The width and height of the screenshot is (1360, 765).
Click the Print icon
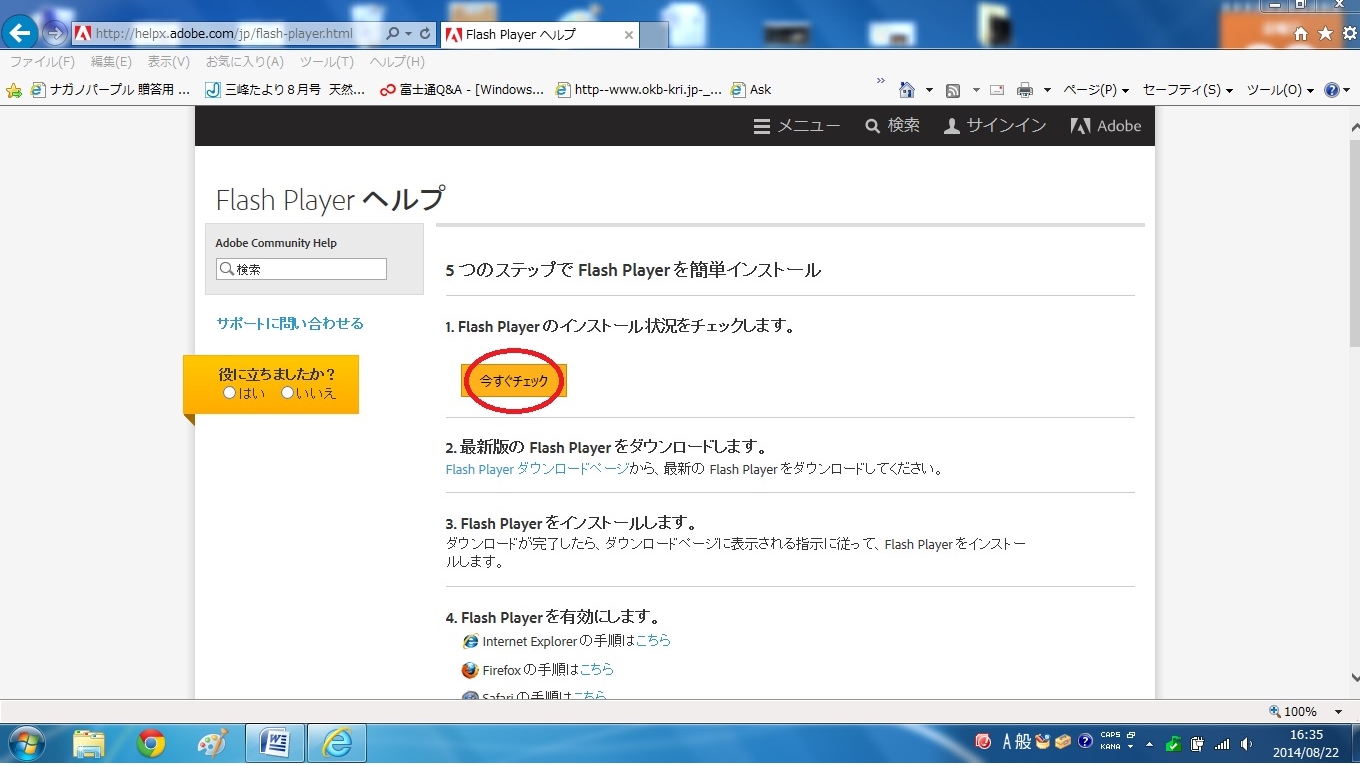[1025, 90]
